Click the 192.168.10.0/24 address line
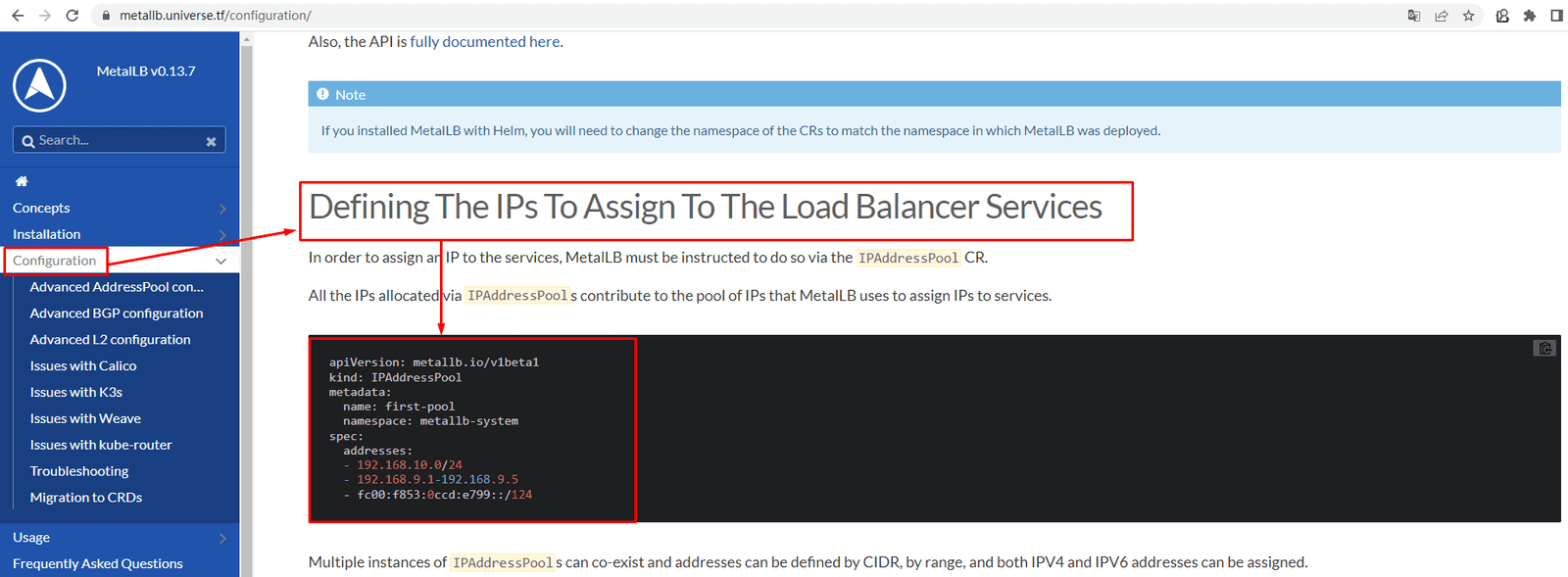The image size is (1568, 577). pos(410,465)
